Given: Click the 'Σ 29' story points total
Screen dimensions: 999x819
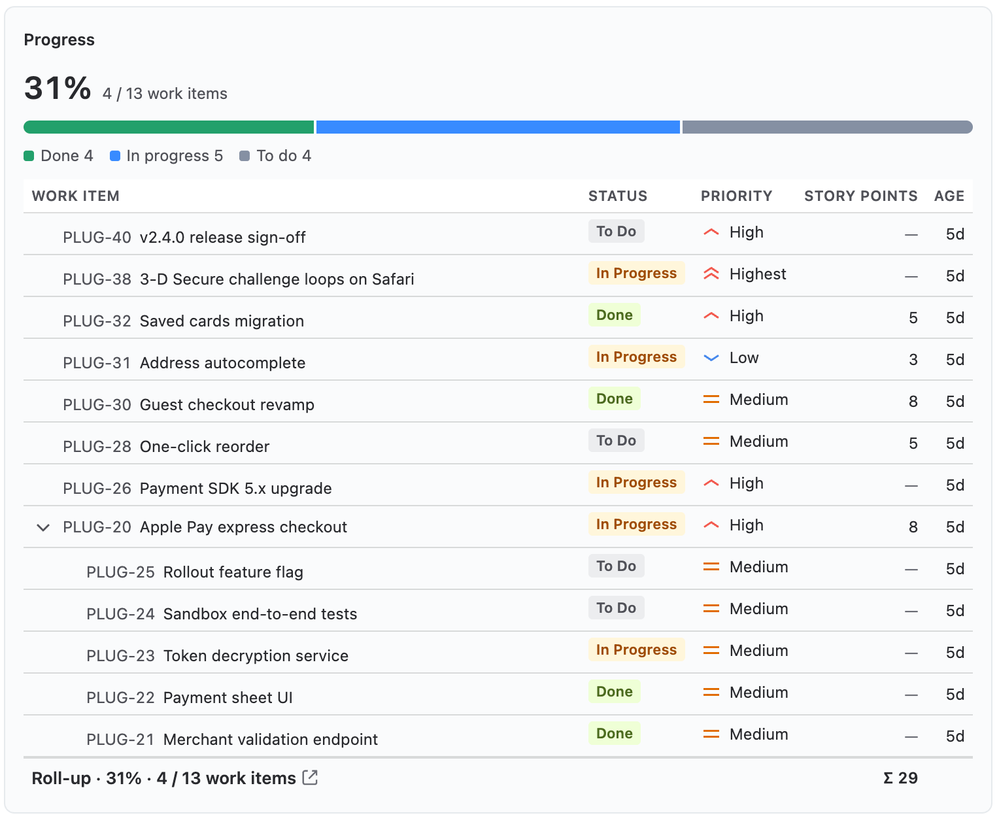Looking at the screenshot, I should point(900,778).
